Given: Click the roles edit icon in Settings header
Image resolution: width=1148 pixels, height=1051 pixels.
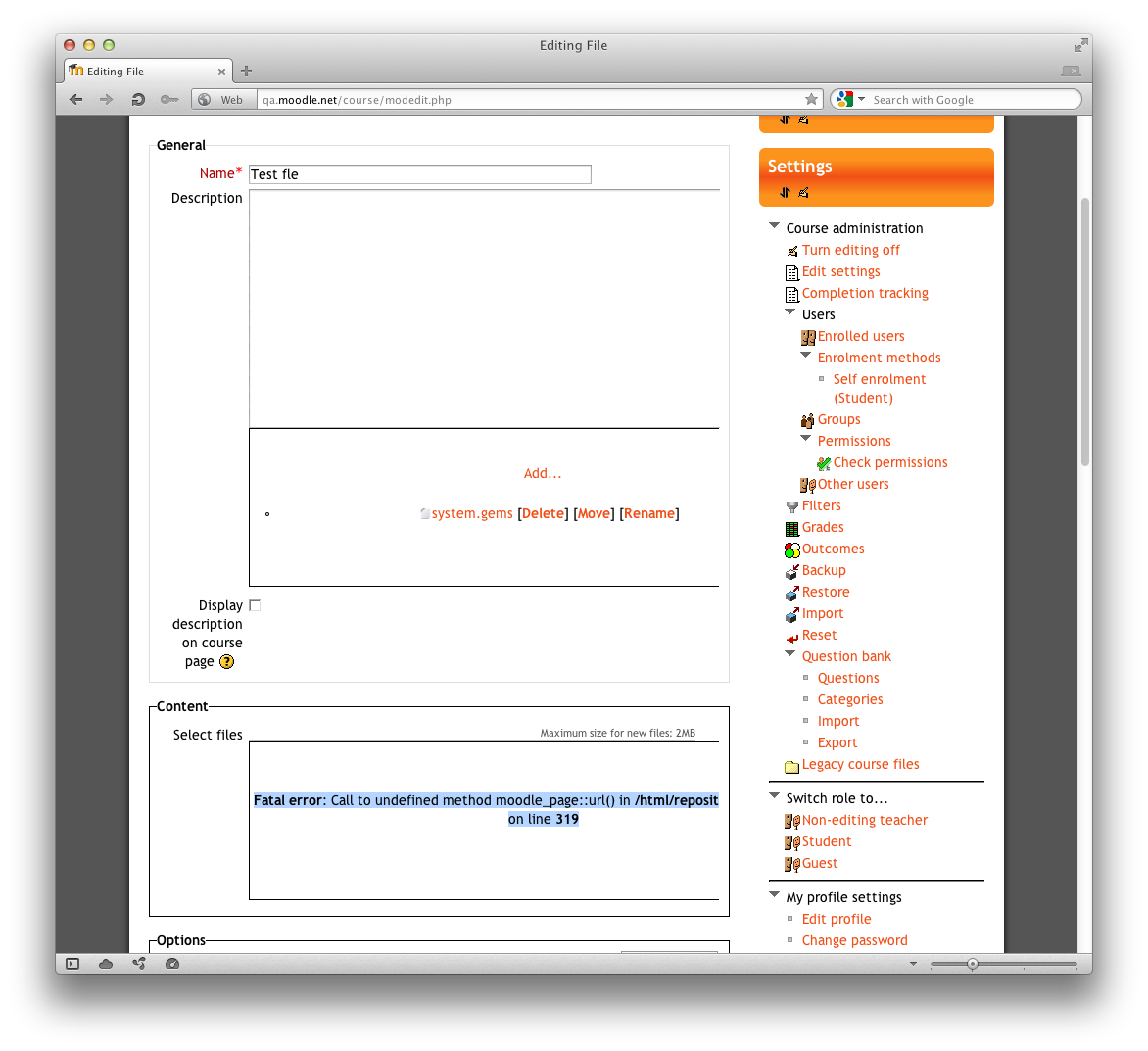Looking at the screenshot, I should pyautogui.click(x=803, y=193).
